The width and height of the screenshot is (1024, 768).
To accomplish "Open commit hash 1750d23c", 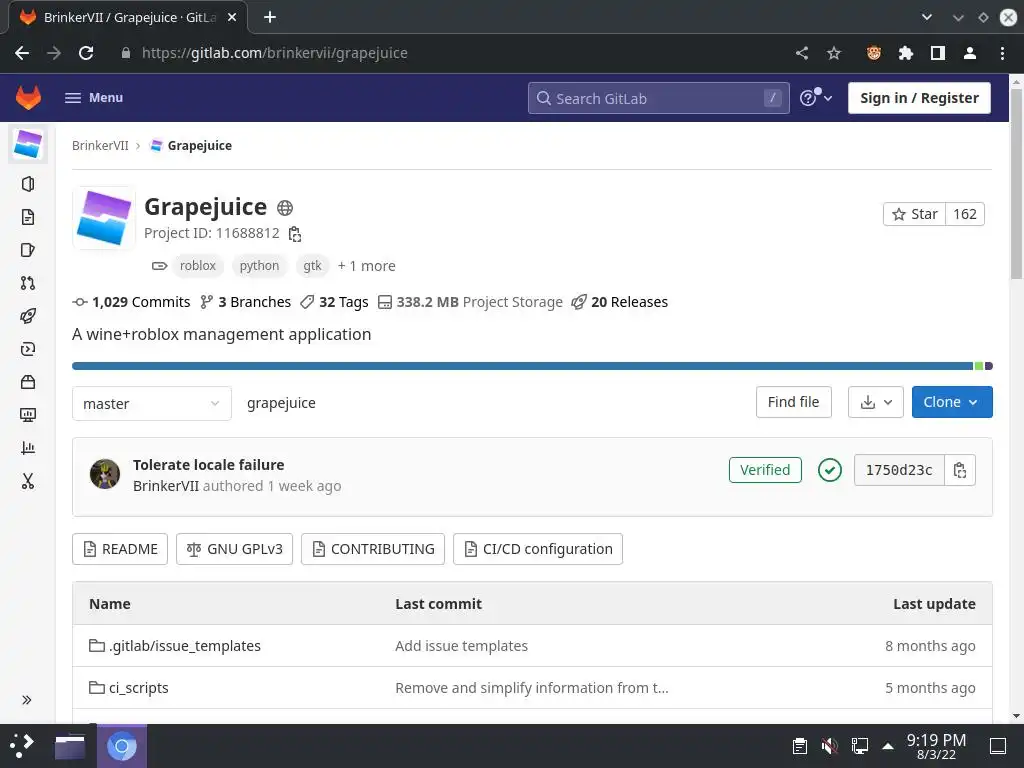I will point(899,470).
